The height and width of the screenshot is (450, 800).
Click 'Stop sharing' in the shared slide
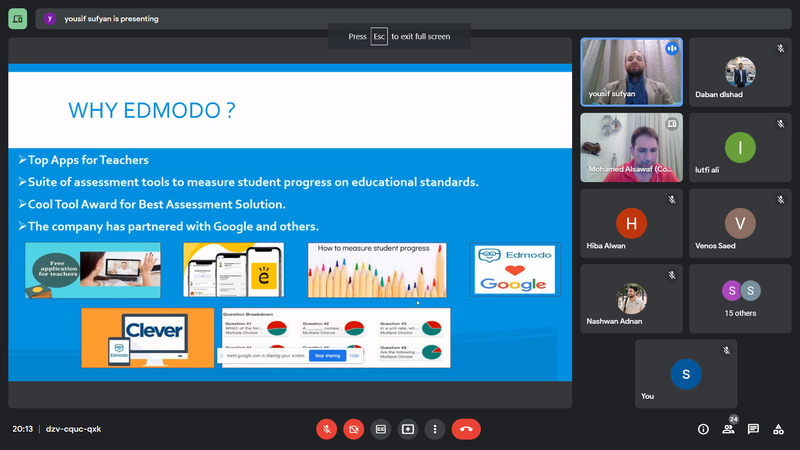click(x=327, y=356)
